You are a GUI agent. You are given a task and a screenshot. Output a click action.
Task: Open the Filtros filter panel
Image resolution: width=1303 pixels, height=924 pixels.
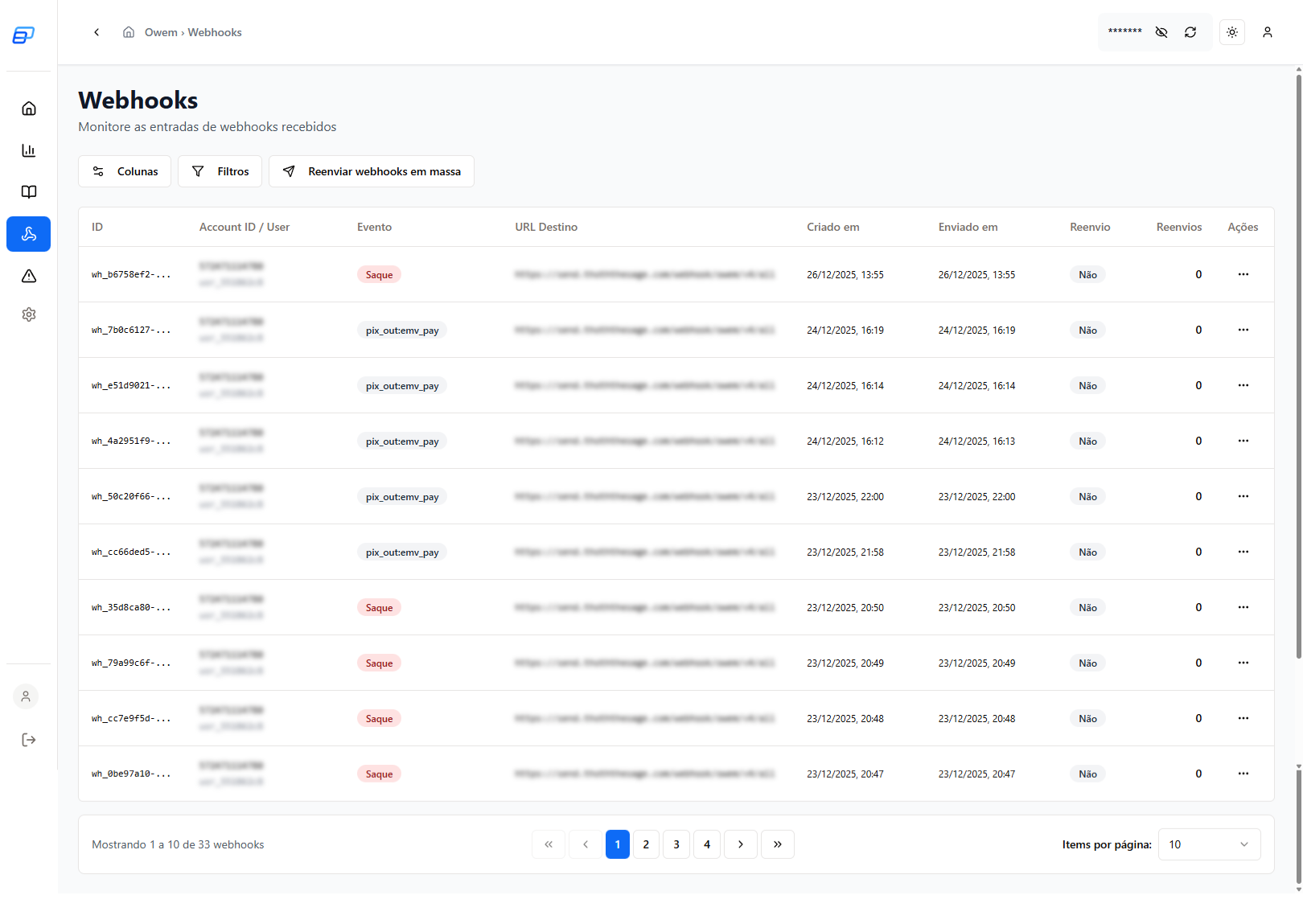[220, 171]
